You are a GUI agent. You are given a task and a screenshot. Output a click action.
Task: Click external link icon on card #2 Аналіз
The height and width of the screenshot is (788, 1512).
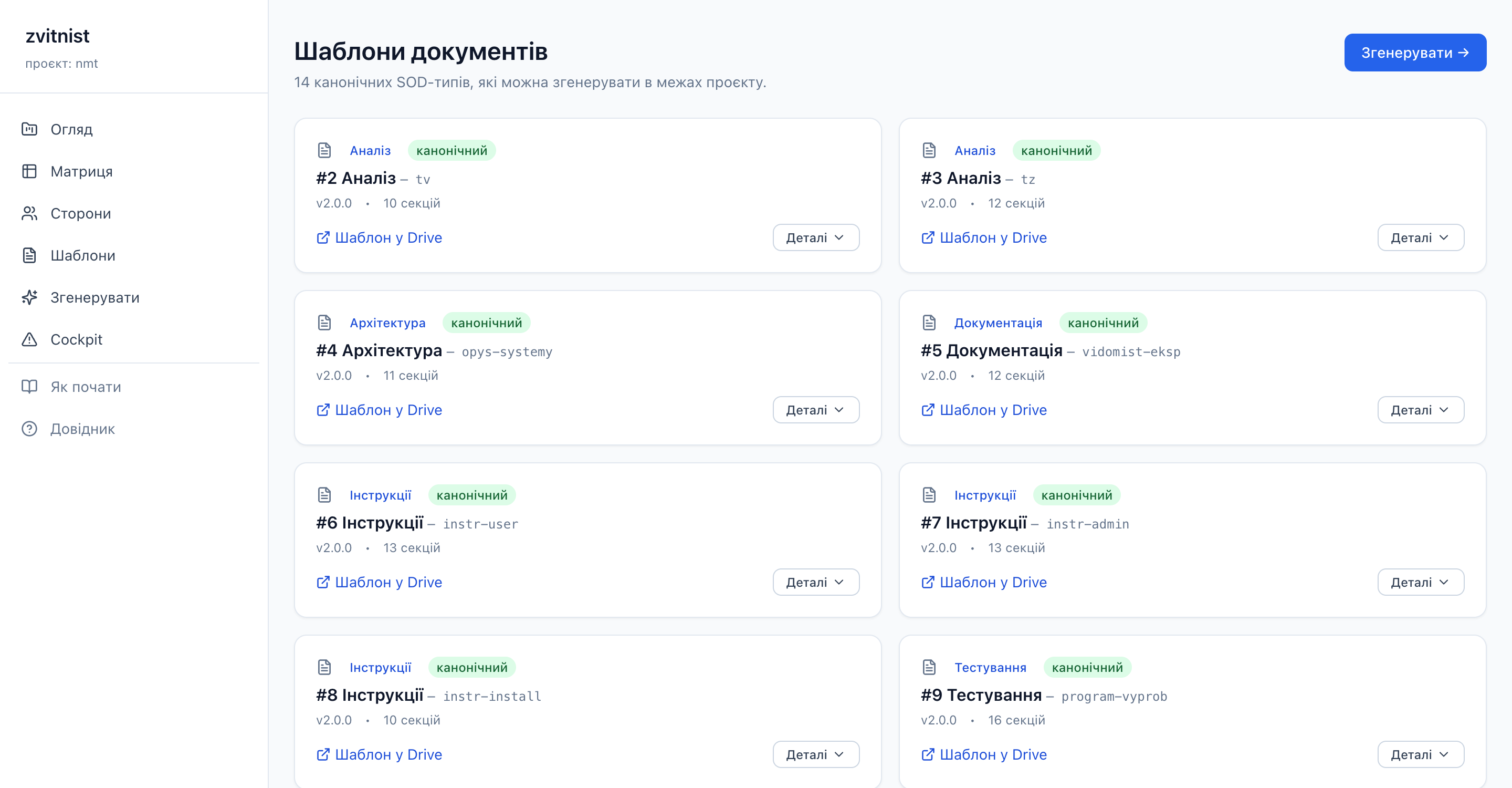pos(323,237)
